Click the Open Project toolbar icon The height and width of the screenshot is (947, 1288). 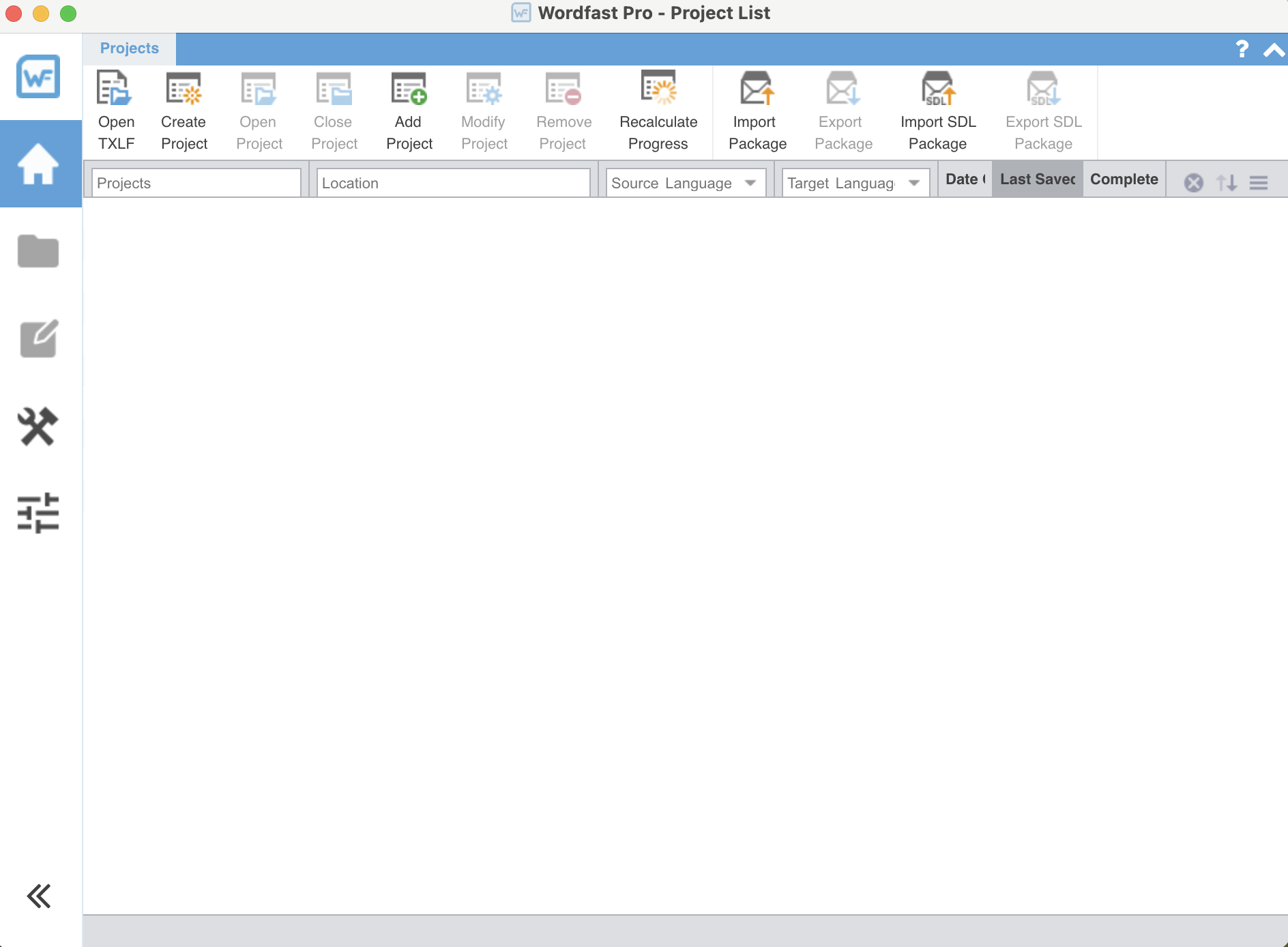click(x=259, y=111)
